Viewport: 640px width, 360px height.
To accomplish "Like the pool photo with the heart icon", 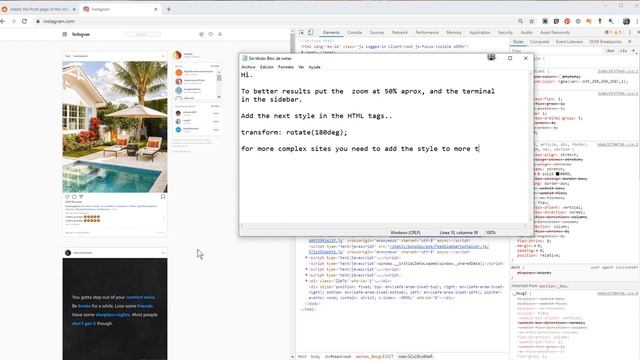I will (67, 197).
